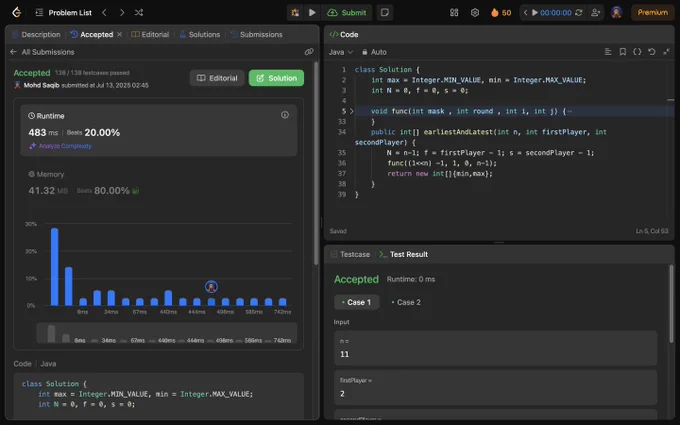
Task: Open the layout grid icon
Action: point(454,13)
